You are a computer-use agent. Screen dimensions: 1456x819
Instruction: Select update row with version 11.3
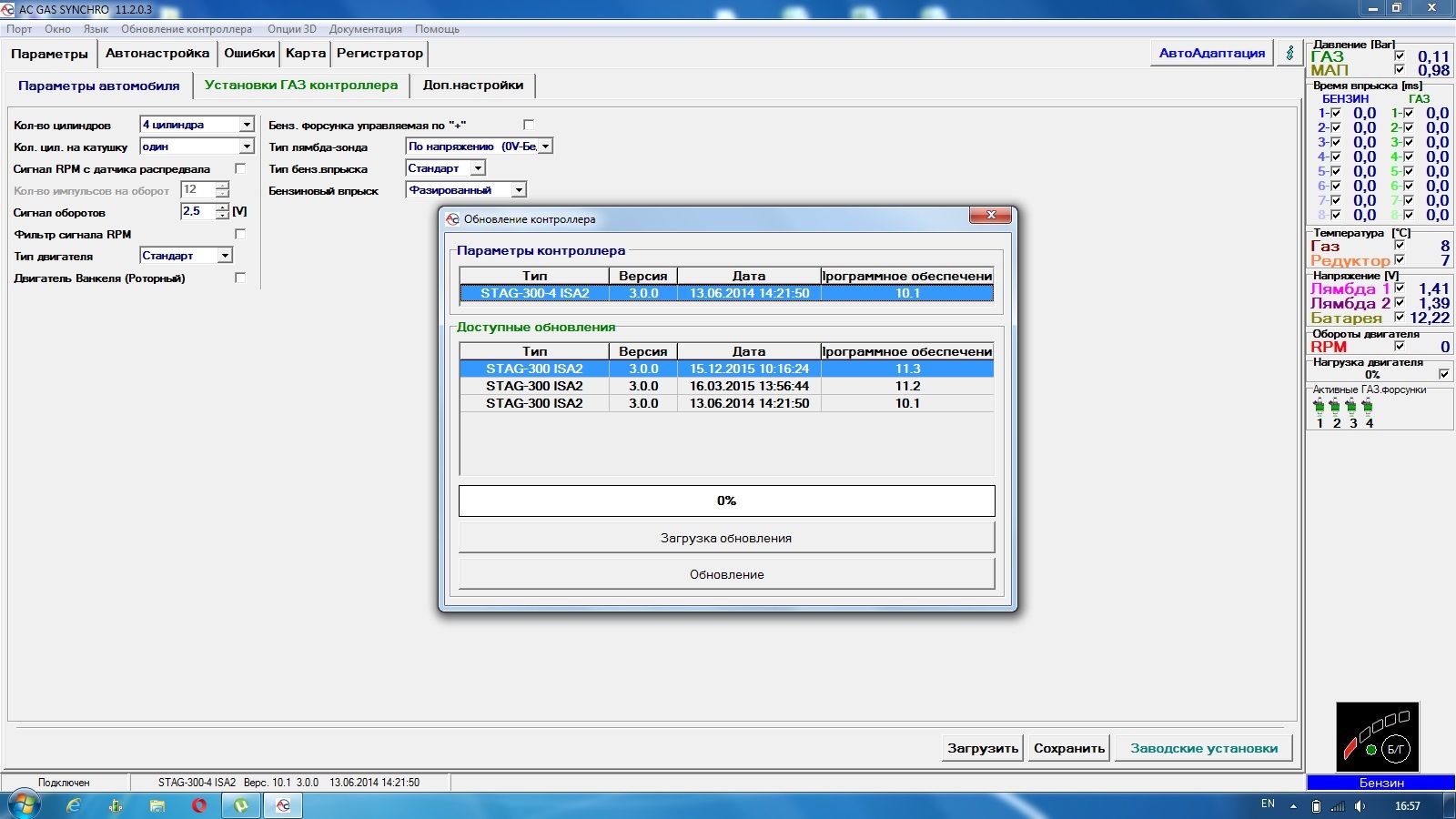coord(726,369)
